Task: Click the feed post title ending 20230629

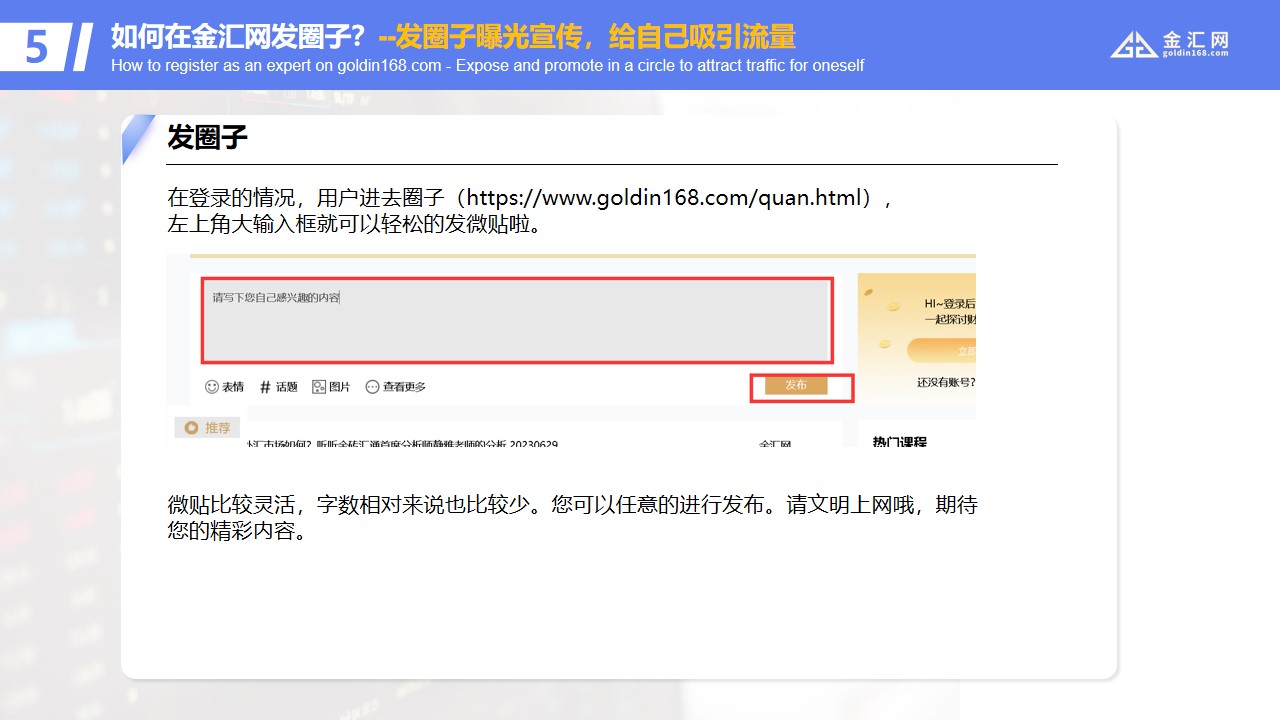Action: click(403, 443)
